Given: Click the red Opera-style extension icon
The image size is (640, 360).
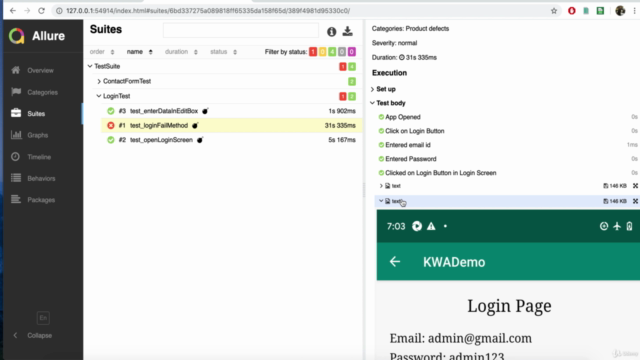Looking at the screenshot, I should coord(571,11).
